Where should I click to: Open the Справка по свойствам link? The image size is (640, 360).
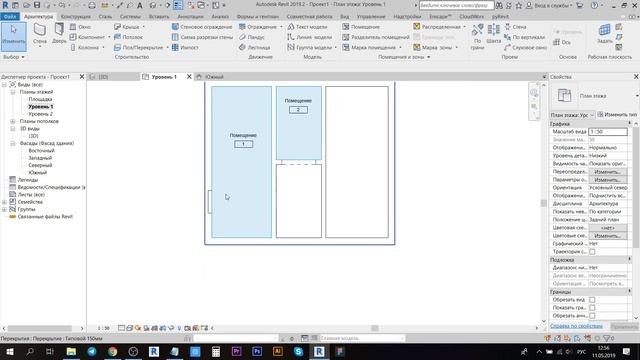(576, 326)
